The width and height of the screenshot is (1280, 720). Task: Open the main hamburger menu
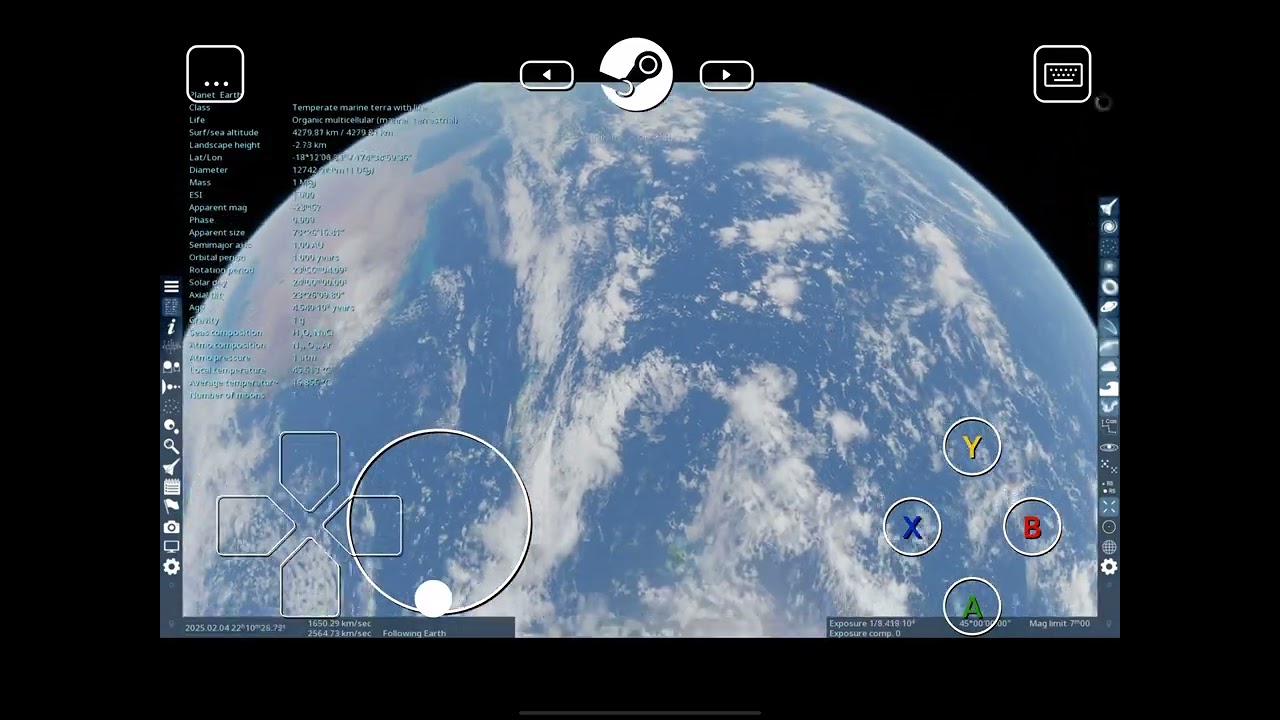pyautogui.click(x=171, y=286)
